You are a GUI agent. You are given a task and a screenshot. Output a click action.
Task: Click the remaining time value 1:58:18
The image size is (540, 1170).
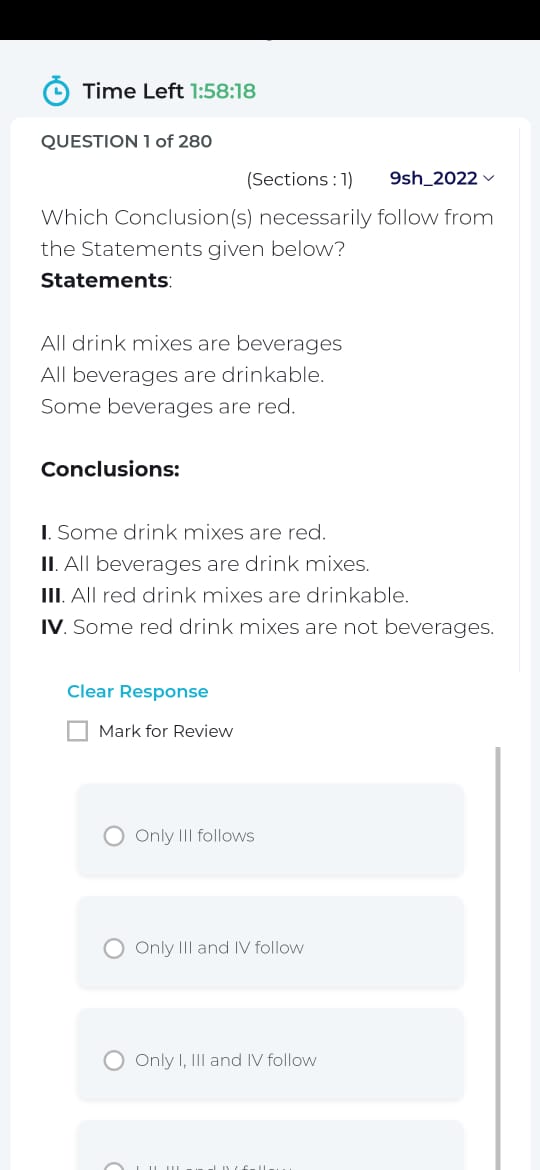223,92
